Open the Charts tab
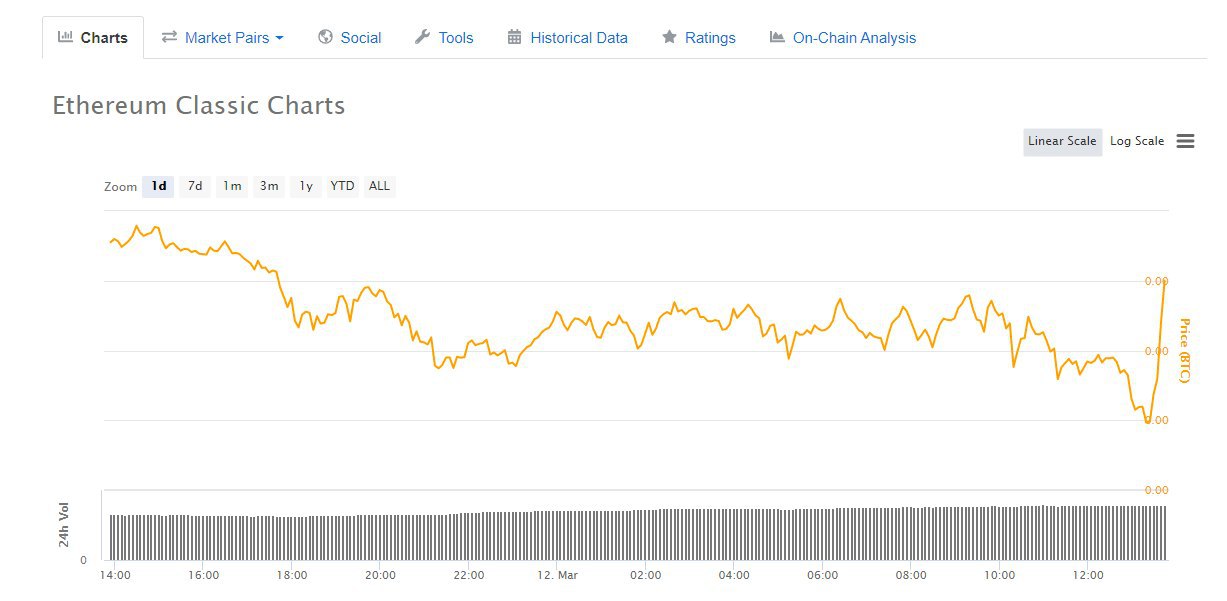The height and width of the screenshot is (601, 1227). point(93,38)
